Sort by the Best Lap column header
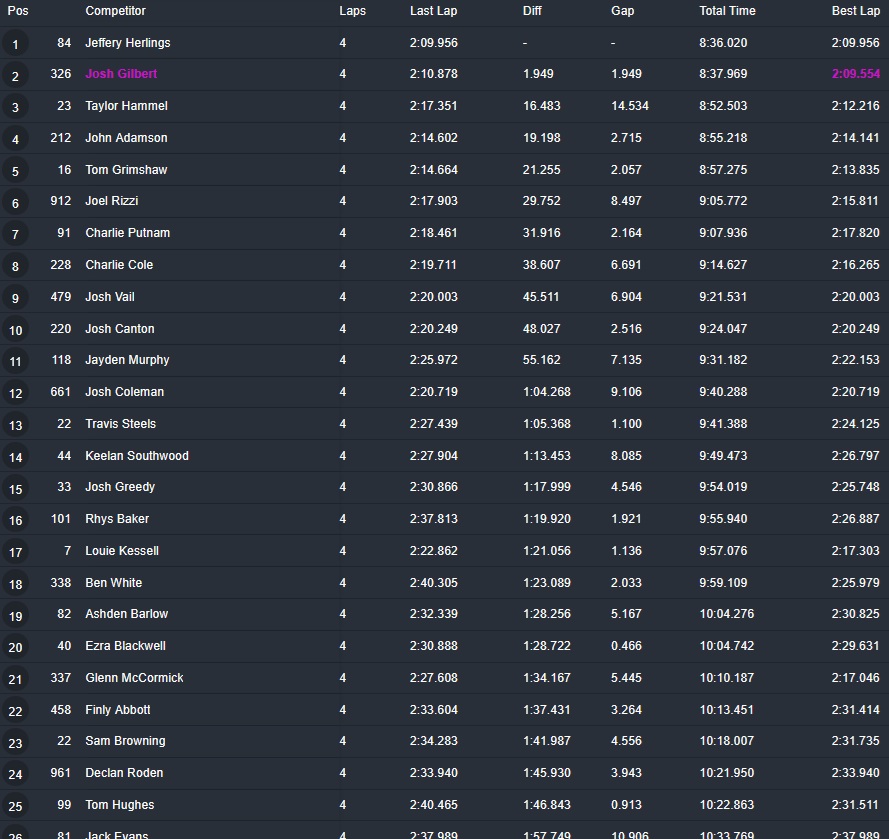This screenshot has width=889, height=839. point(855,11)
